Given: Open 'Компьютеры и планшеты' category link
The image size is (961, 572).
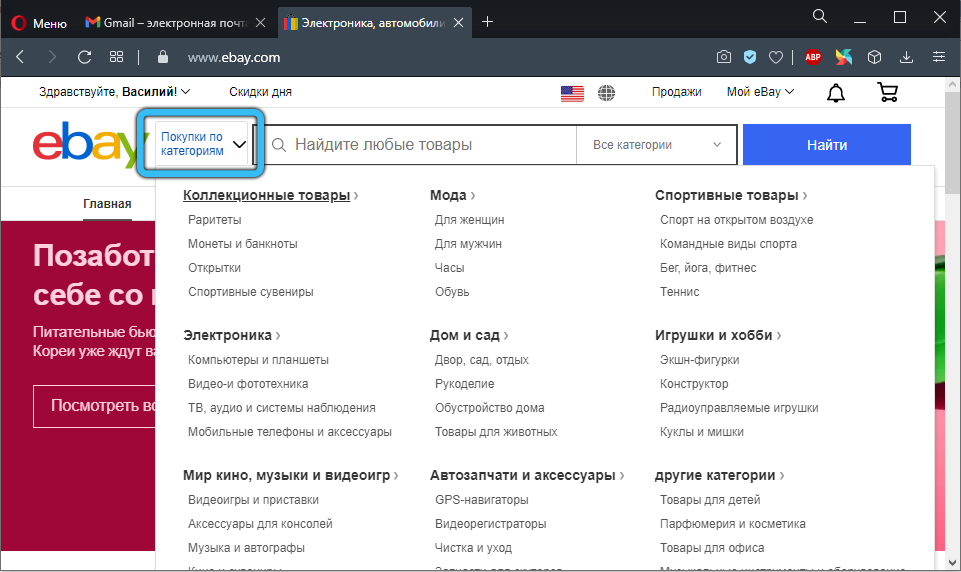Looking at the screenshot, I should tap(258, 360).
